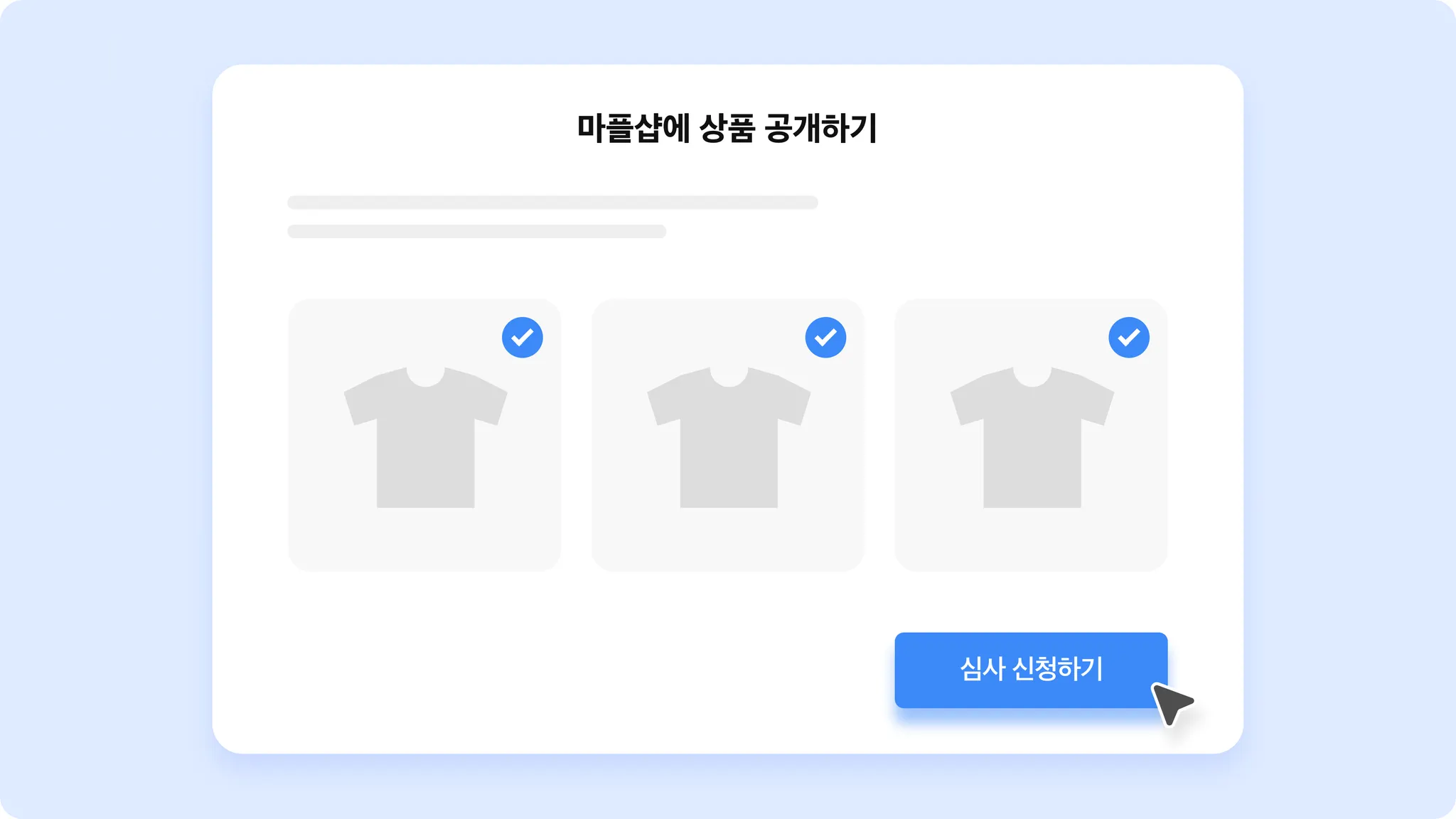Click the longer gray placeholder text bar
1456x819 pixels.
tap(552, 203)
